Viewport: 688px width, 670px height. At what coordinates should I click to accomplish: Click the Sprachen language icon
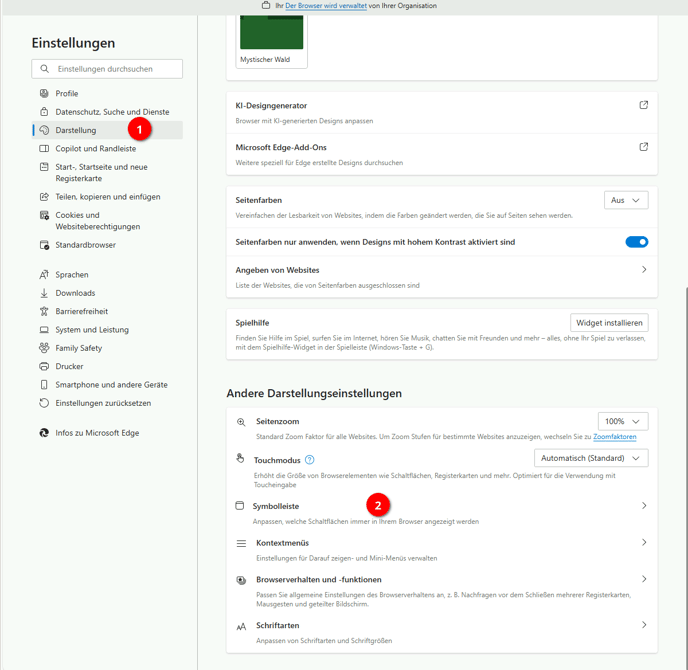click(x=44, y=275)
